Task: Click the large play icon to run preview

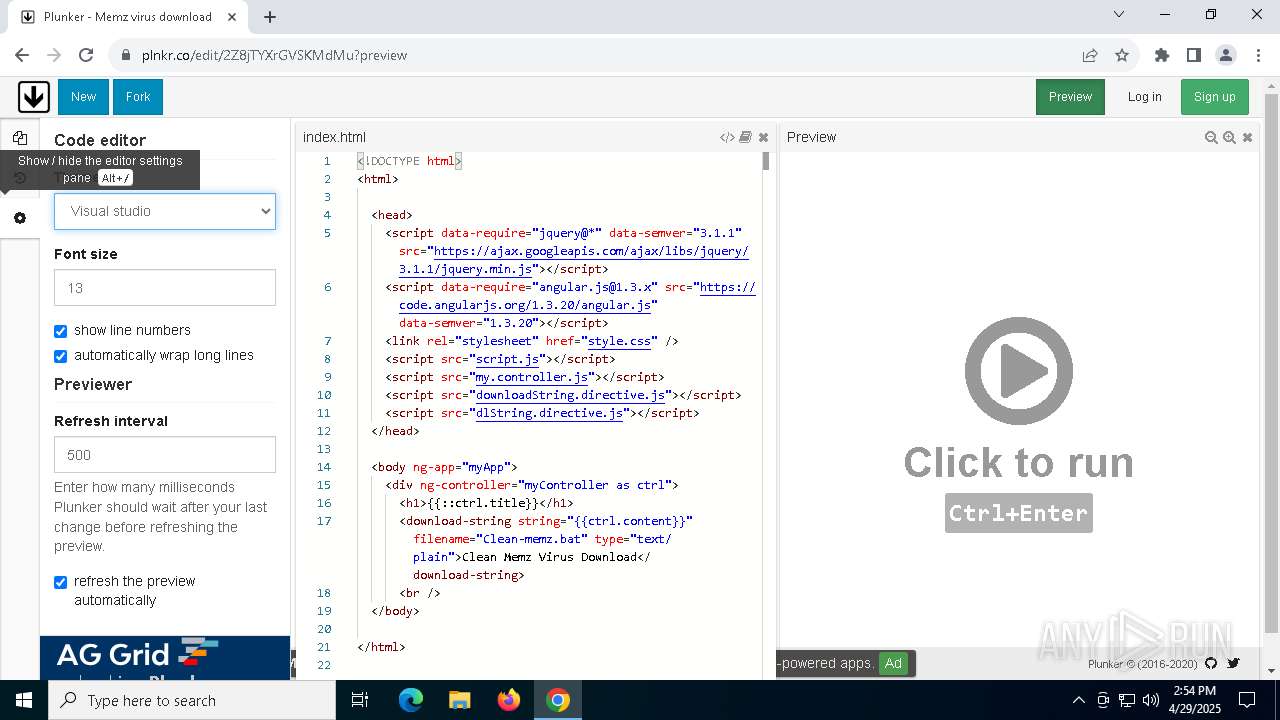Action: coord(1019,371)
